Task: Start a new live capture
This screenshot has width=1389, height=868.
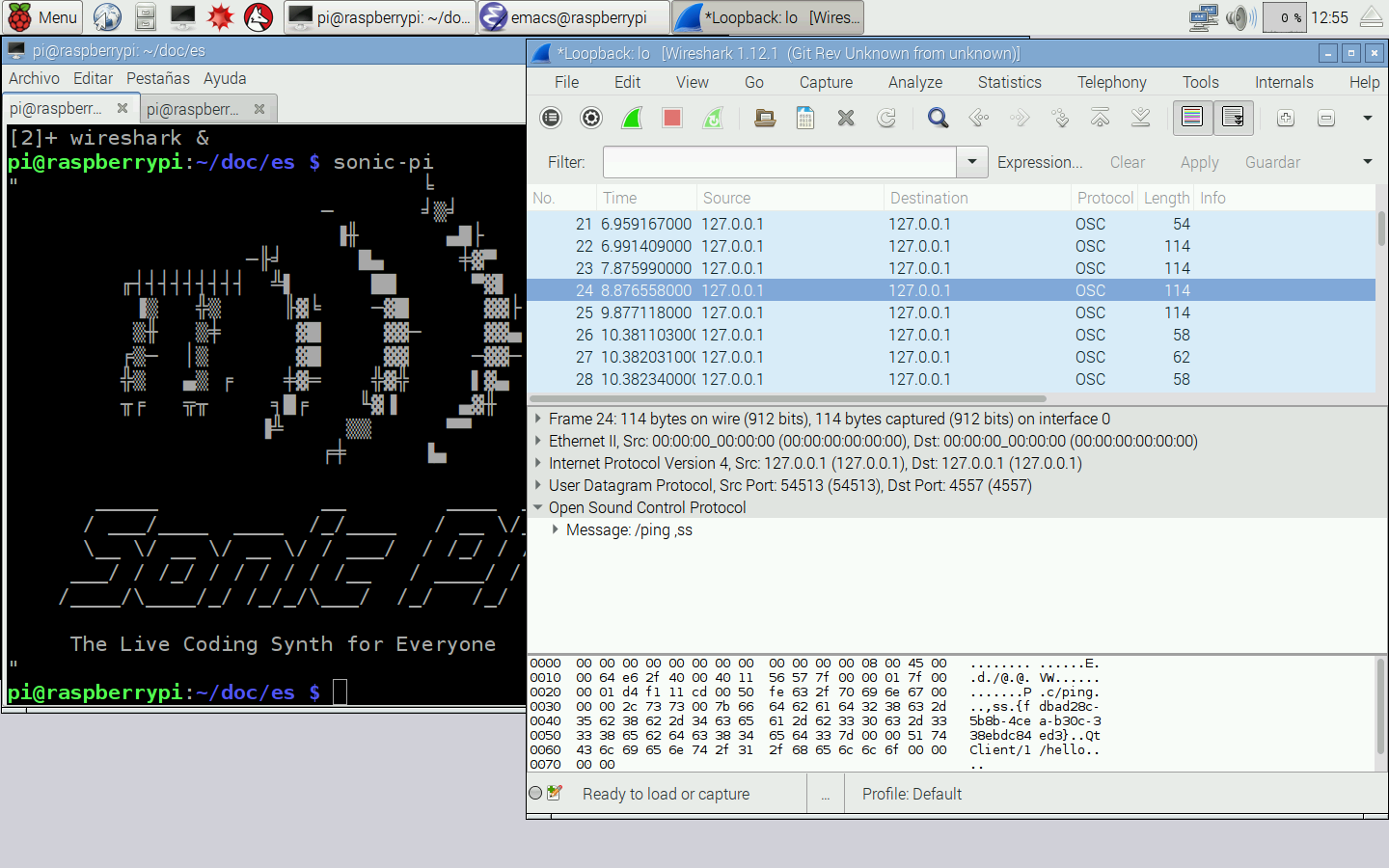Action: [632, 118]
